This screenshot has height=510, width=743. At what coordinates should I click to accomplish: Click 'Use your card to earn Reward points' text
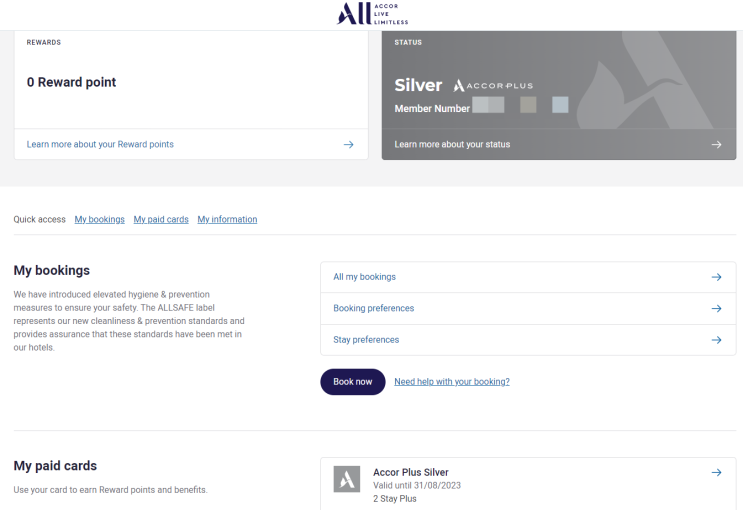coord(110,490)
